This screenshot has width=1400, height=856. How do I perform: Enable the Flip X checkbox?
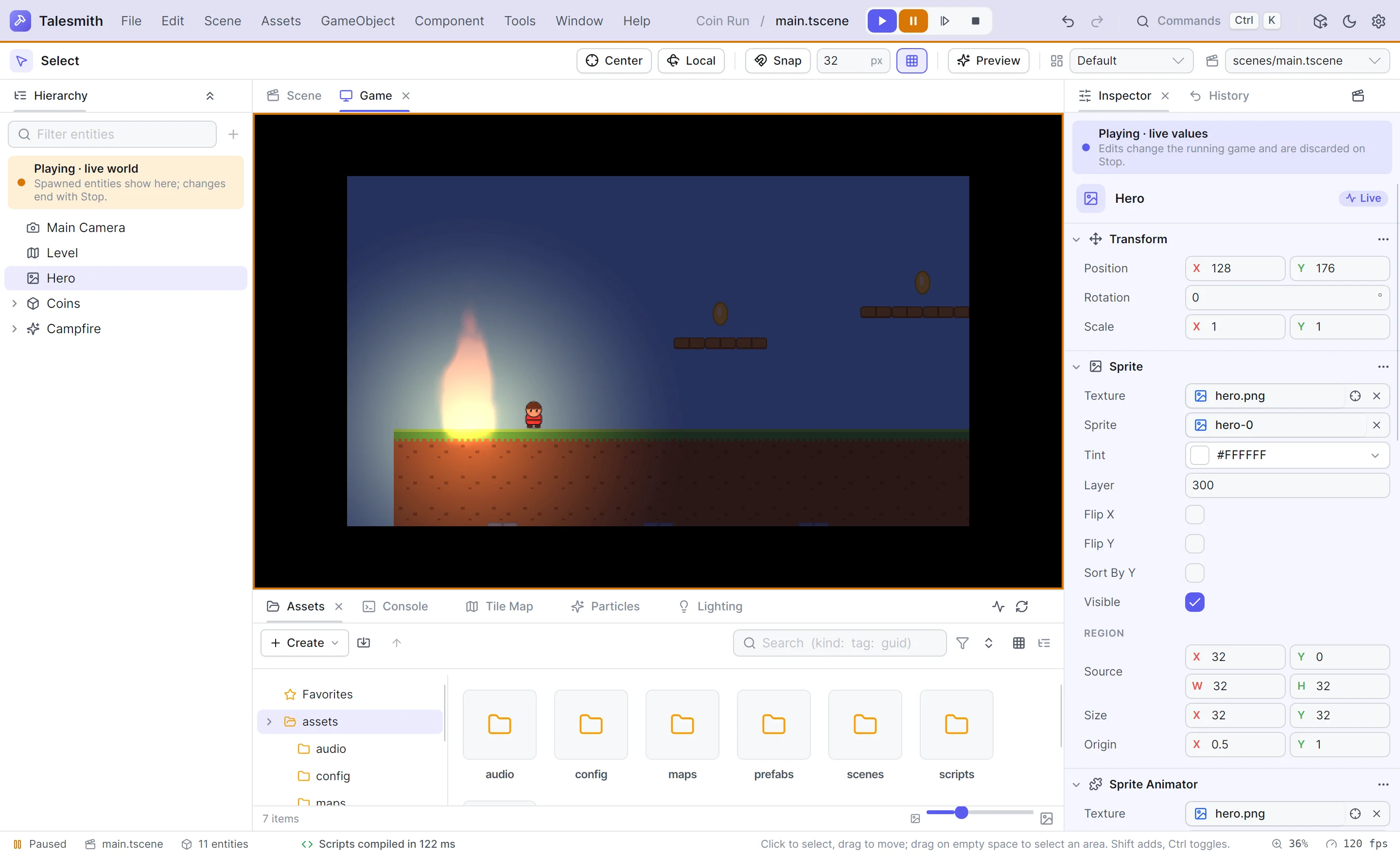1194,515
